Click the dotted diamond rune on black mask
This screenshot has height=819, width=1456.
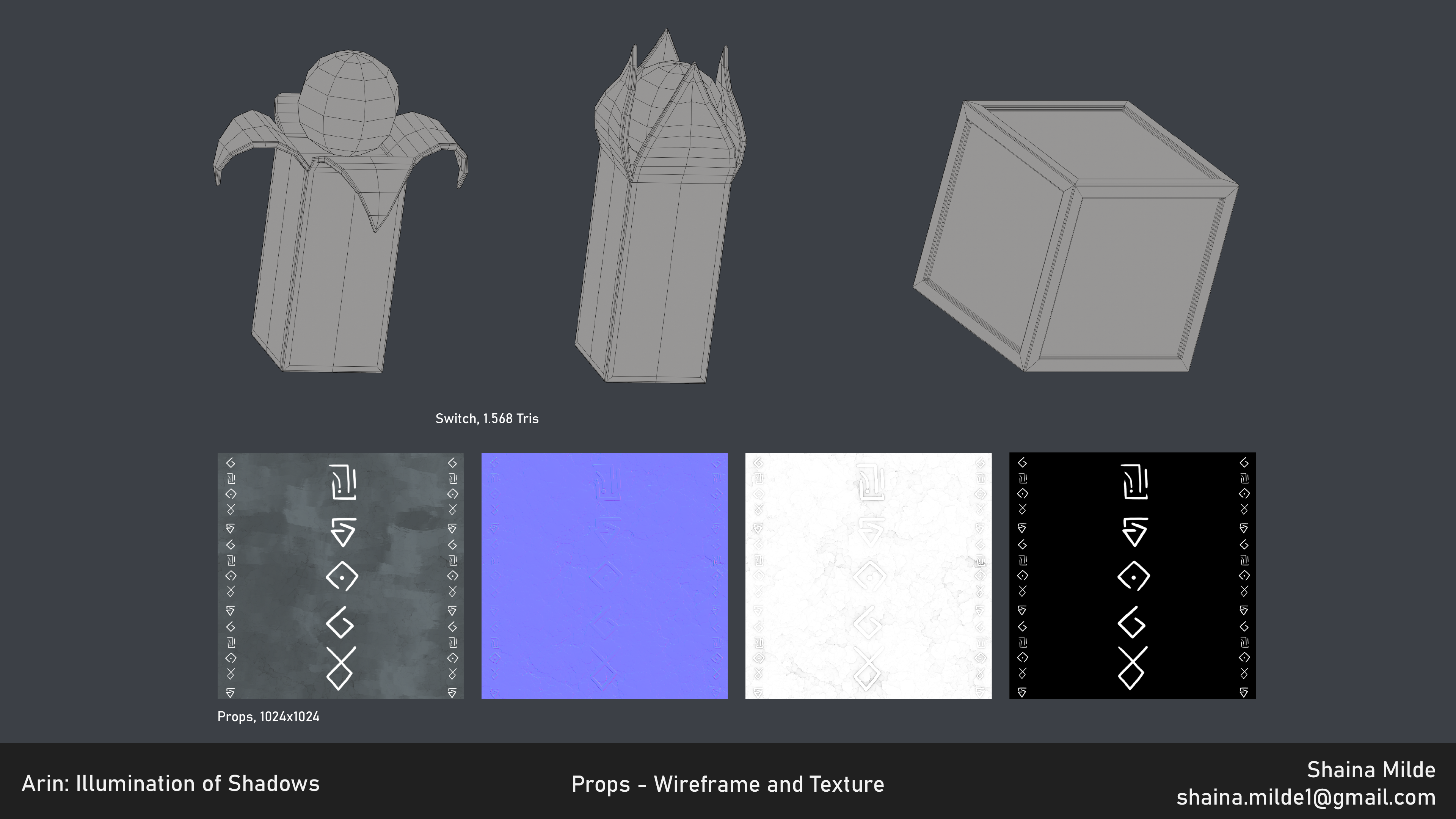[1133, 576]
